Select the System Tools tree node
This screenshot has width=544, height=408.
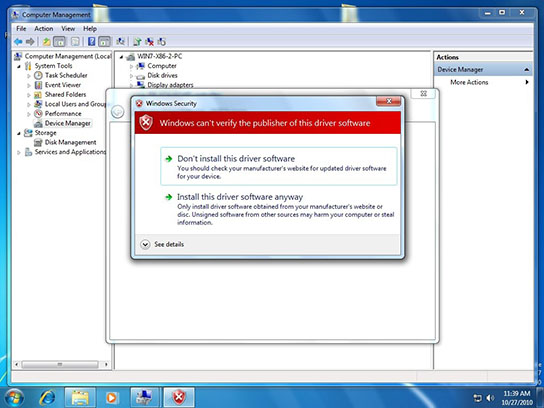[53, 66]
